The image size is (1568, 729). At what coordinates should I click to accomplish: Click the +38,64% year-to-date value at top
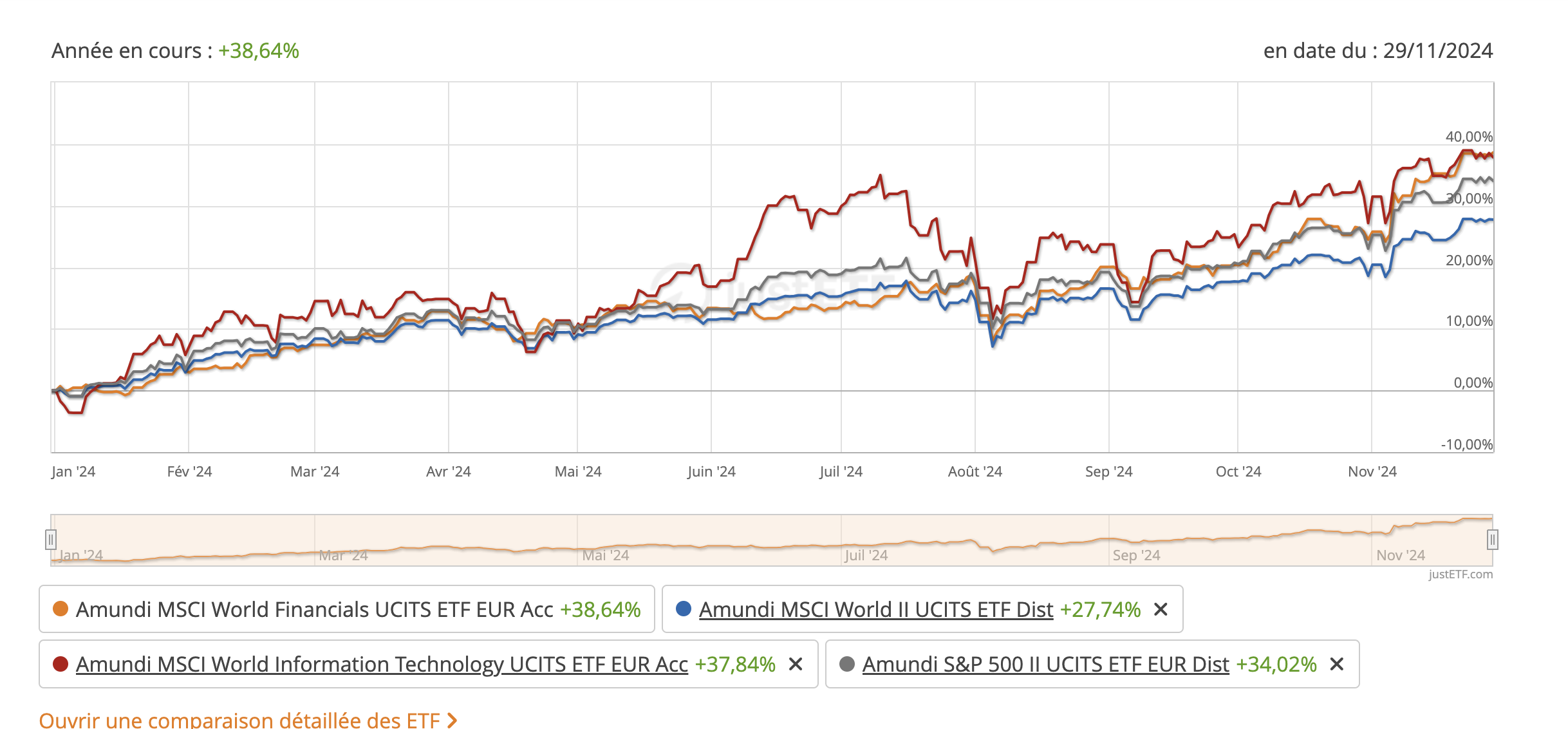click(x=259, y=51)
